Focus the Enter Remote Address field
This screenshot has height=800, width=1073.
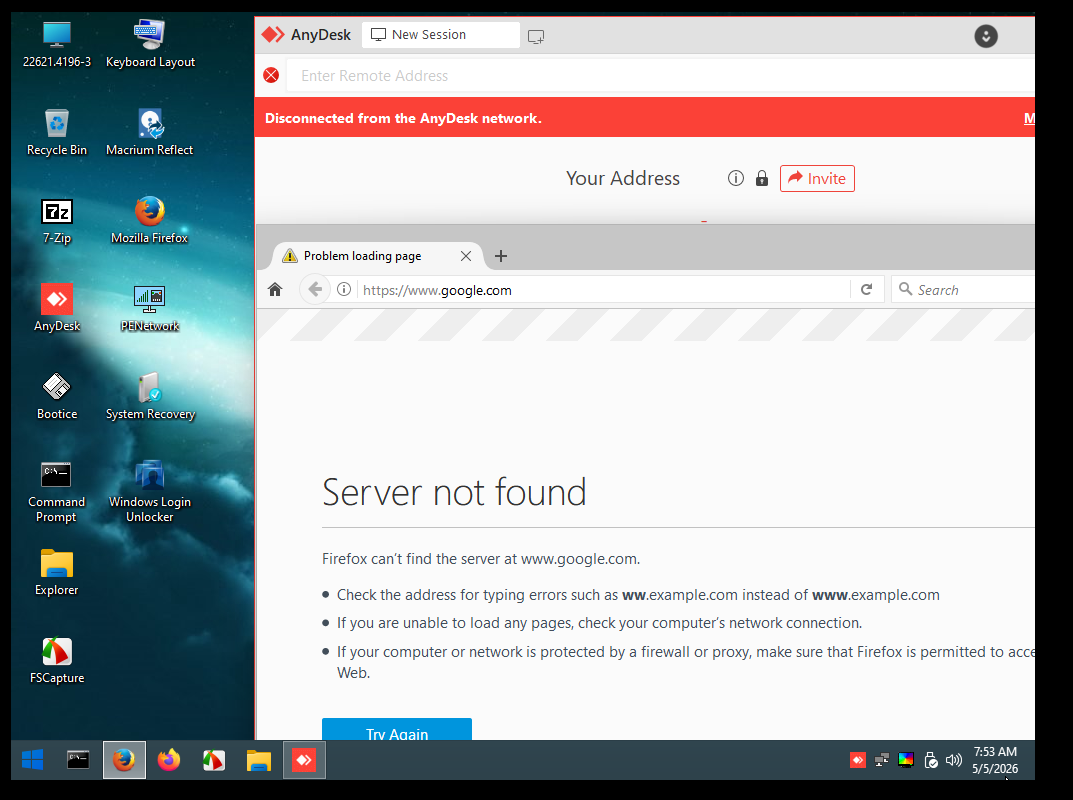tap(660, 76)
